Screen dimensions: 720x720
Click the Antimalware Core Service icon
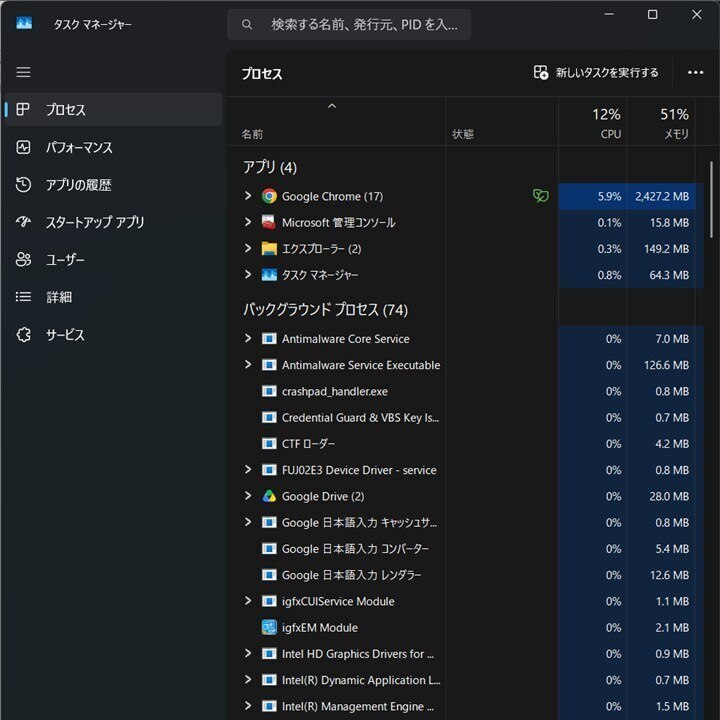pos(269,338)
